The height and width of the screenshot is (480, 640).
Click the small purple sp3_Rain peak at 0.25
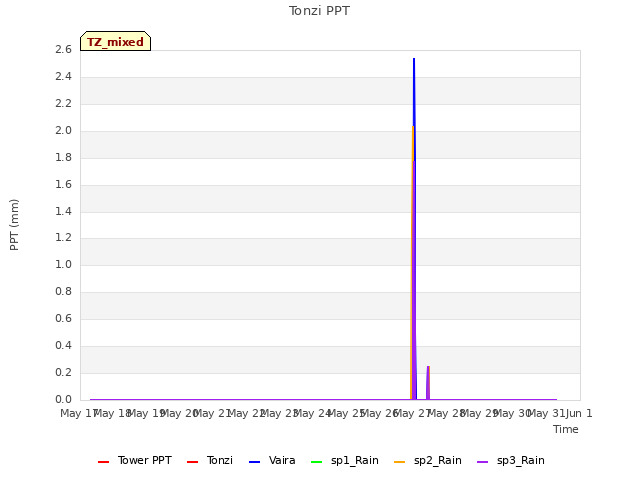coord(428,367)
